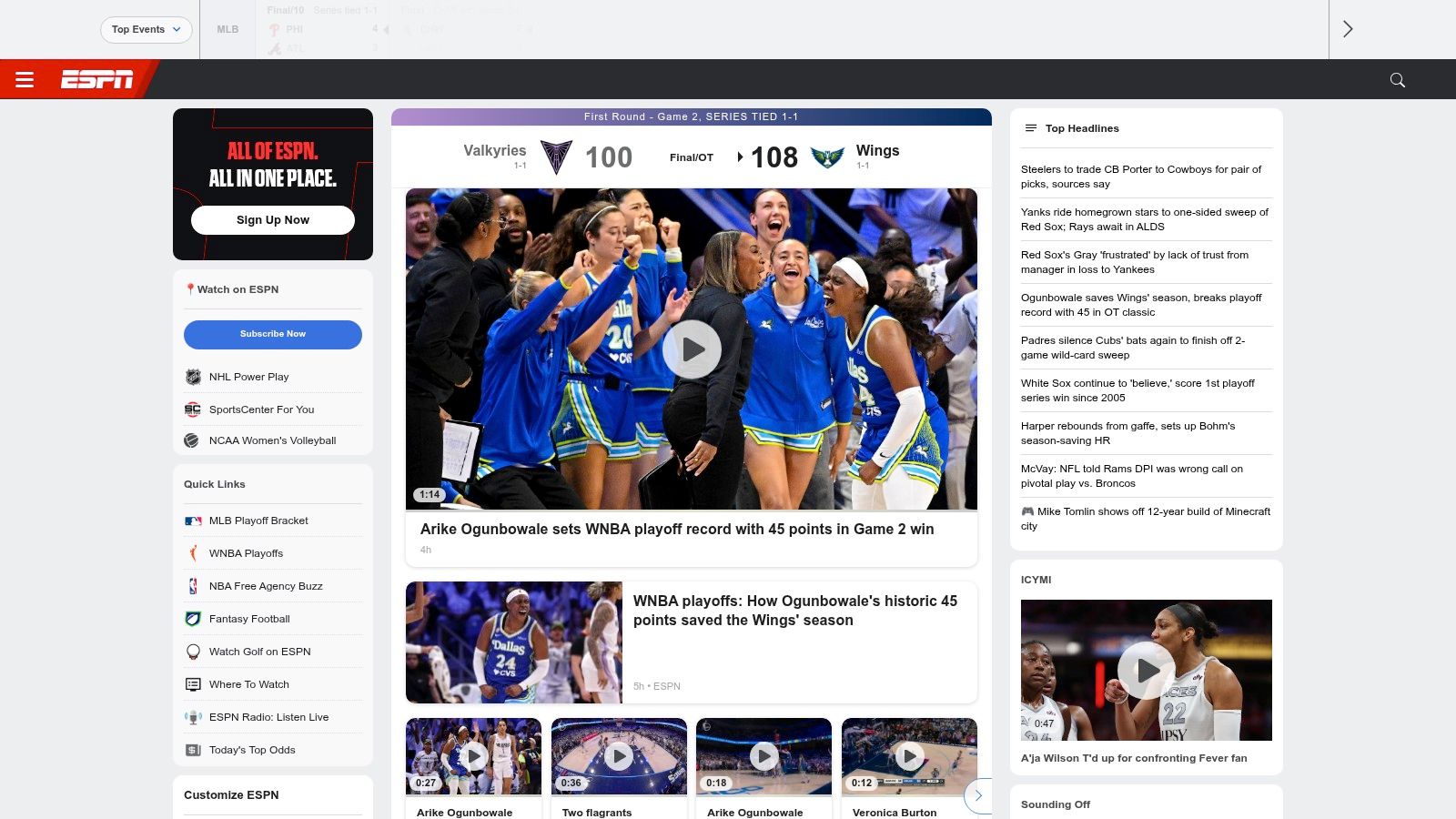Click the Valkyries team logo

coord(556,157)
